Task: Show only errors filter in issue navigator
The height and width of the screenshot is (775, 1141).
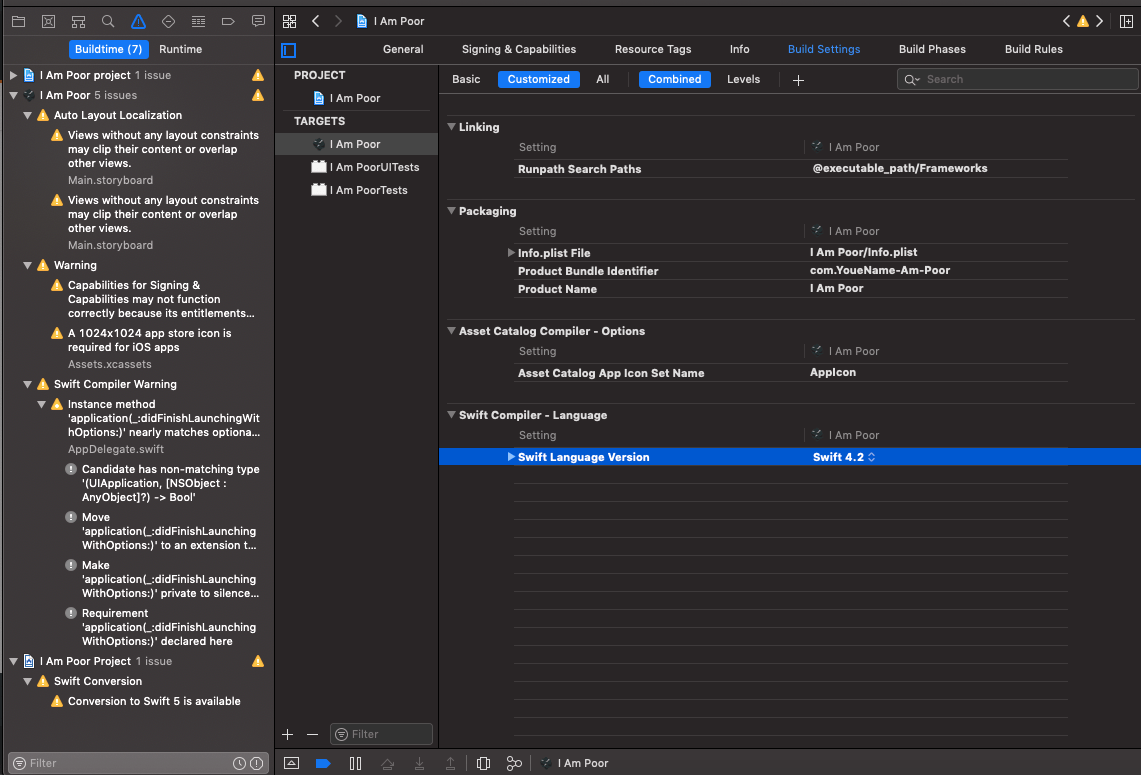Action: click(x=257, y=763)
